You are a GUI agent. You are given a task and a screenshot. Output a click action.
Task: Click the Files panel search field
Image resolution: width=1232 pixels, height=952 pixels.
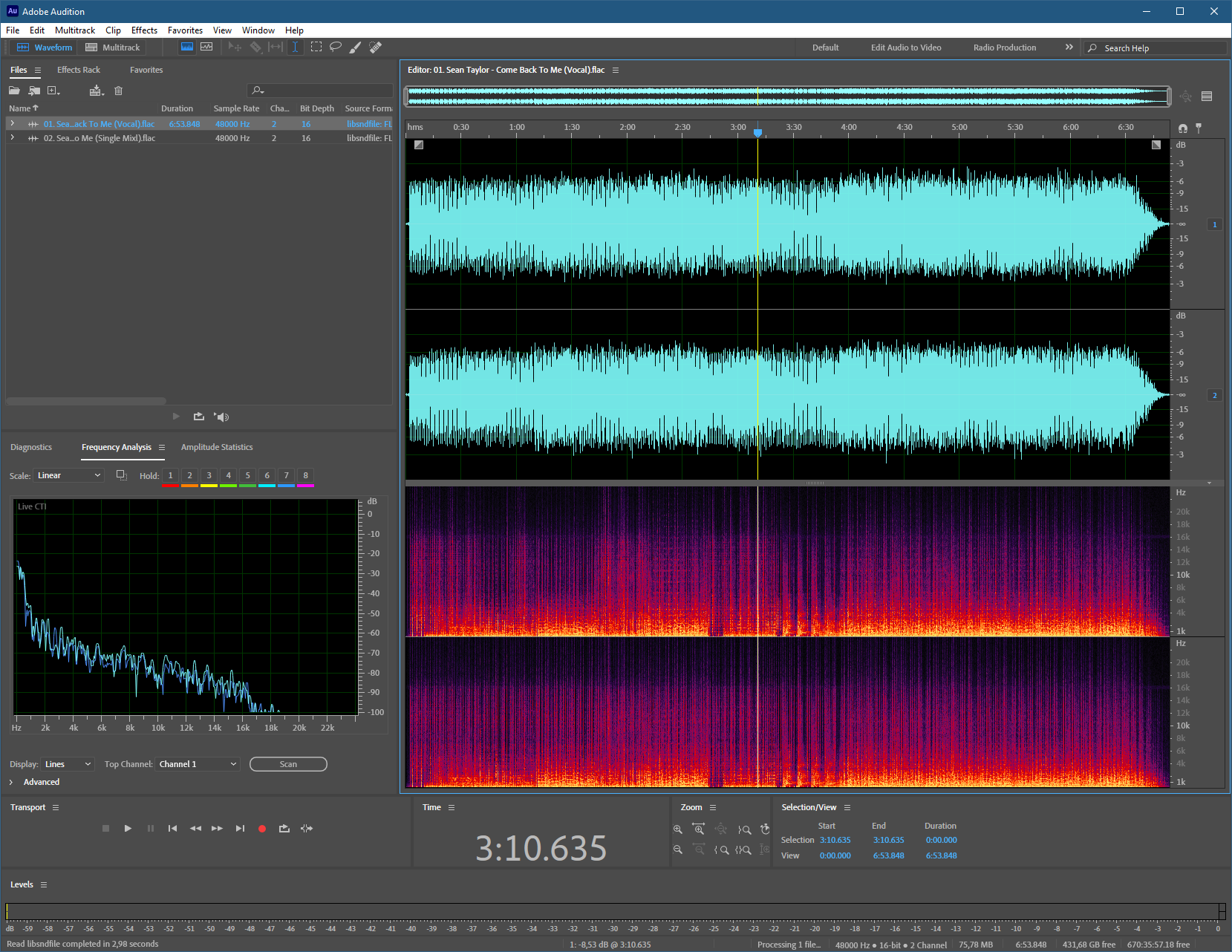pos(320,91)
